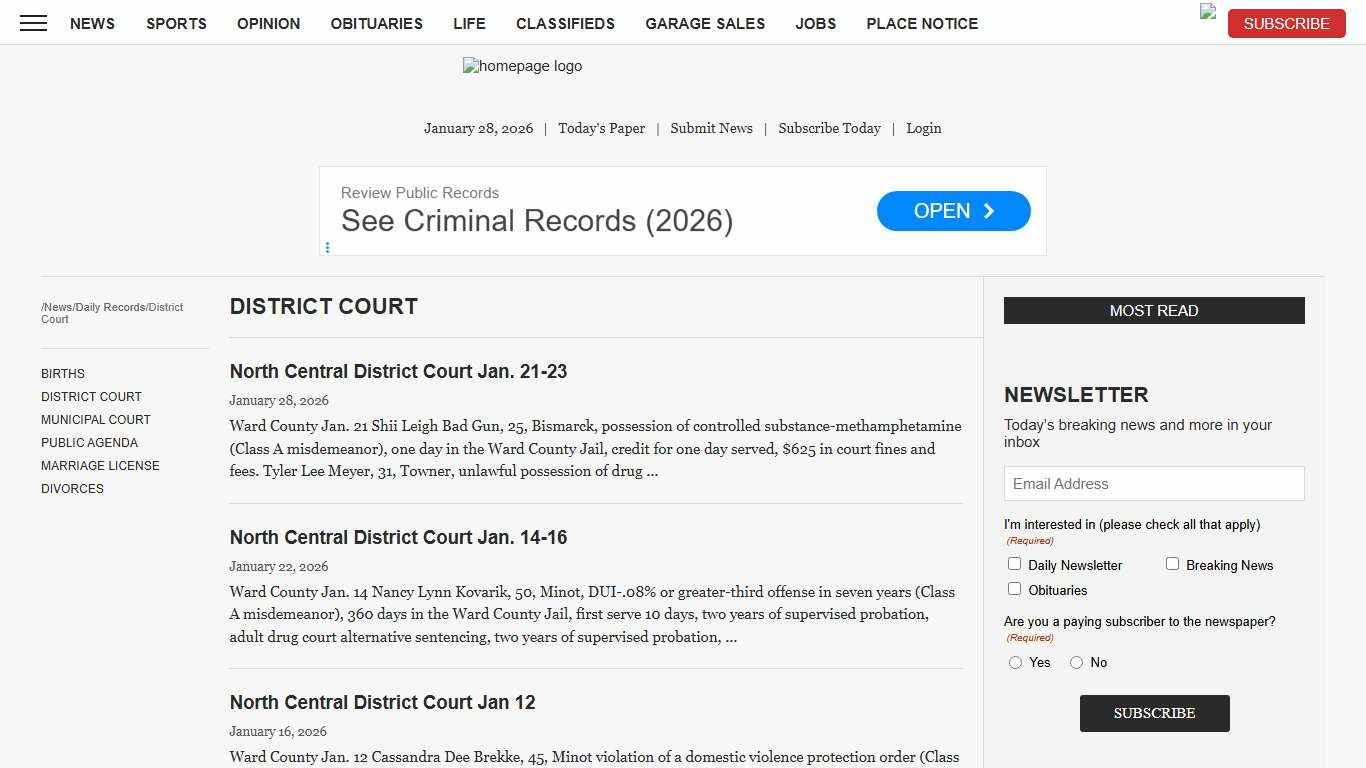Click the Email Address input field
1366x768 pixels.
[x=1154, y=483]
